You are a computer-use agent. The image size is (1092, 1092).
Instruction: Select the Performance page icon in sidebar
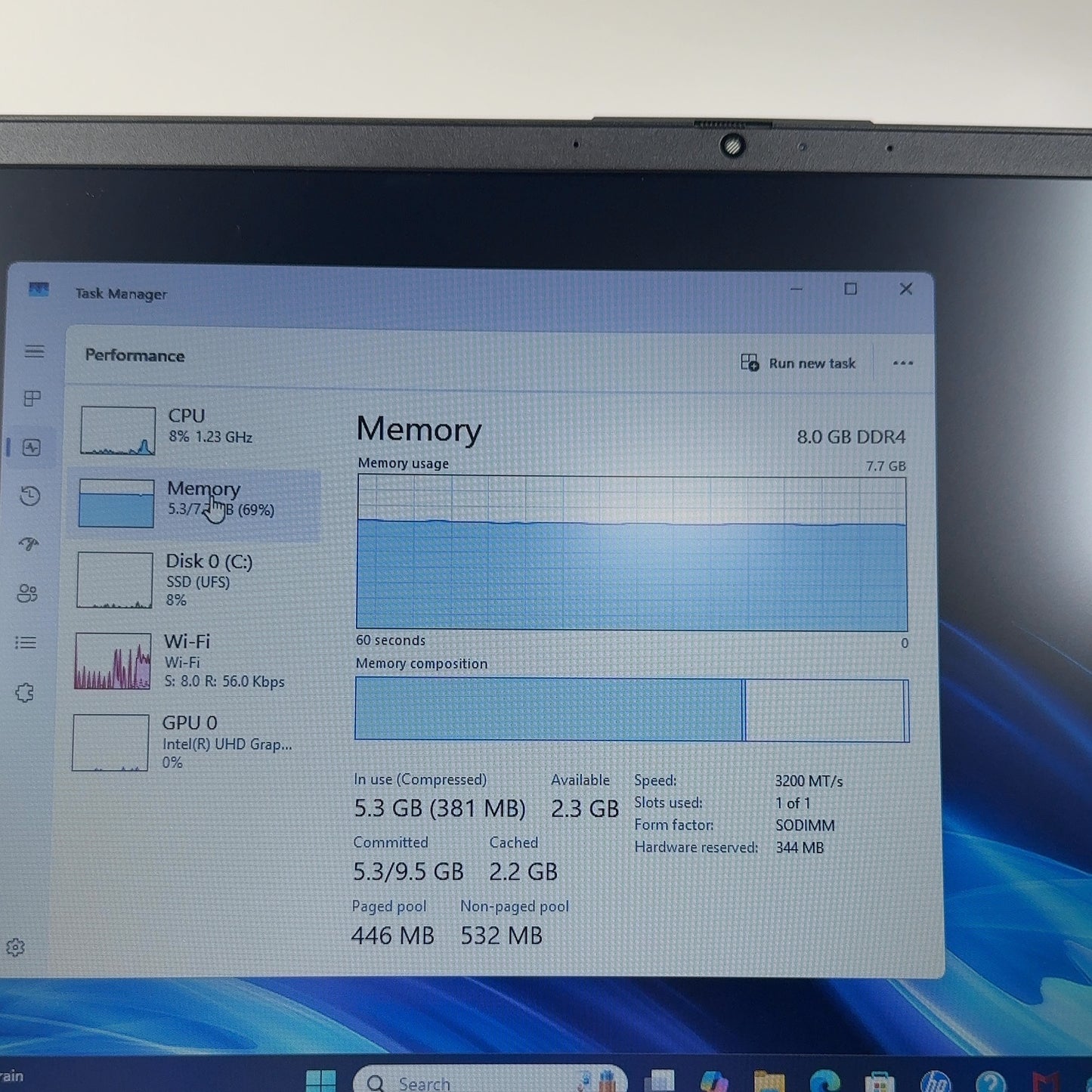point(32,447)
